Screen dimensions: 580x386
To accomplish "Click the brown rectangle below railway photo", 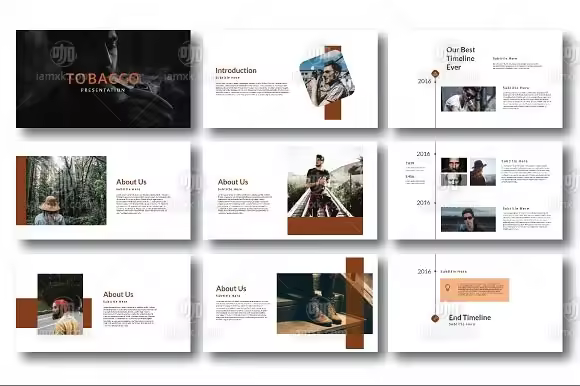I will coord(325,226).
